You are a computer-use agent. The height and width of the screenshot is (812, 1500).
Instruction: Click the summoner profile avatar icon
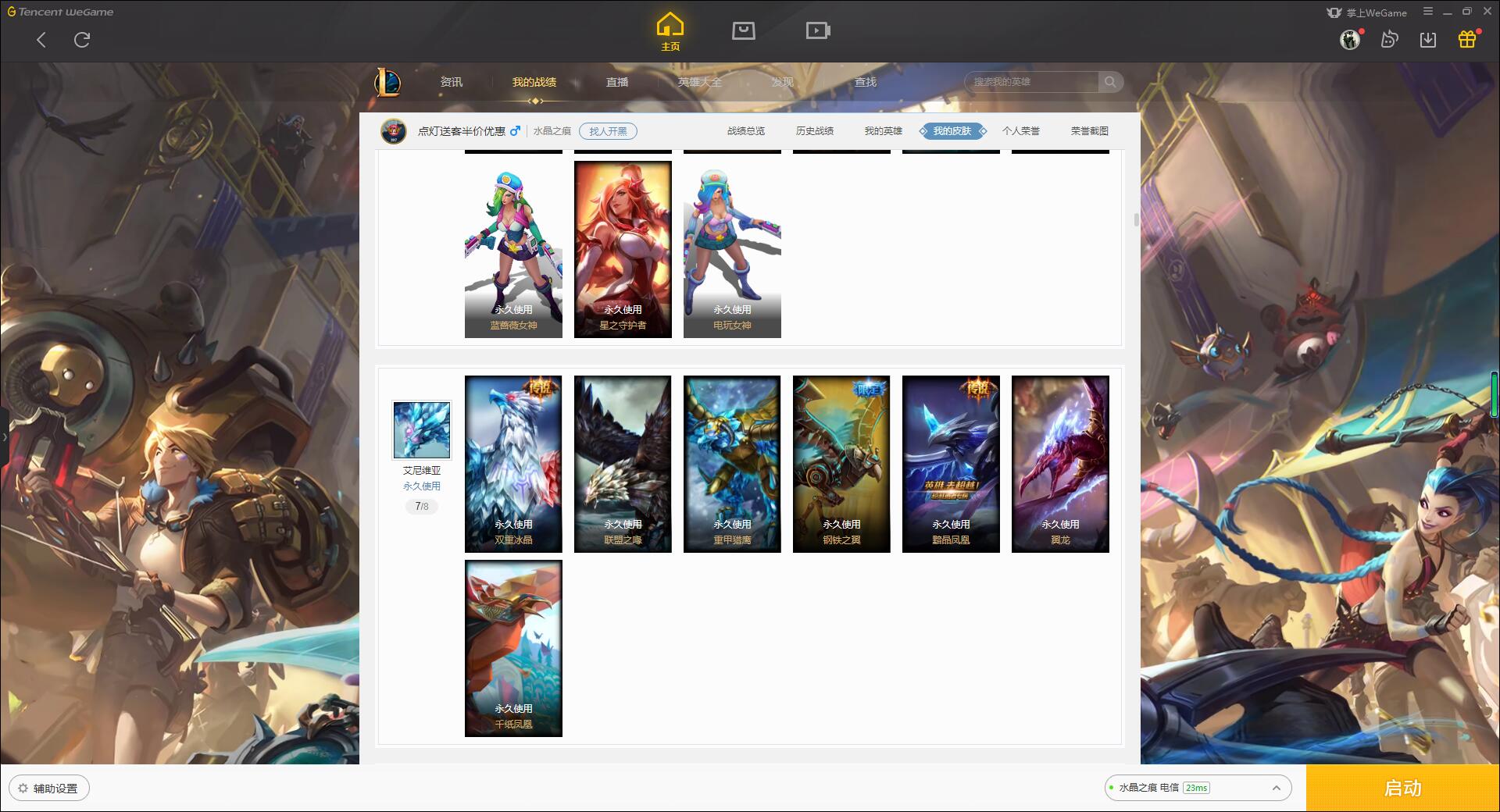tap(394, 131)
